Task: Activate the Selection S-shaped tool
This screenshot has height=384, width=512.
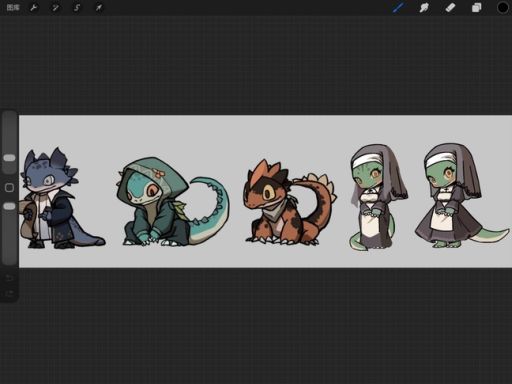Action: tap(77, 7)
